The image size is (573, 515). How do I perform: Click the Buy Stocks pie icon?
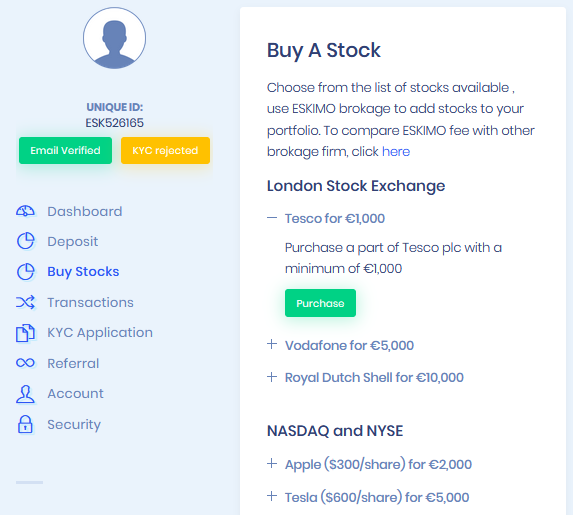click(25, 272)
